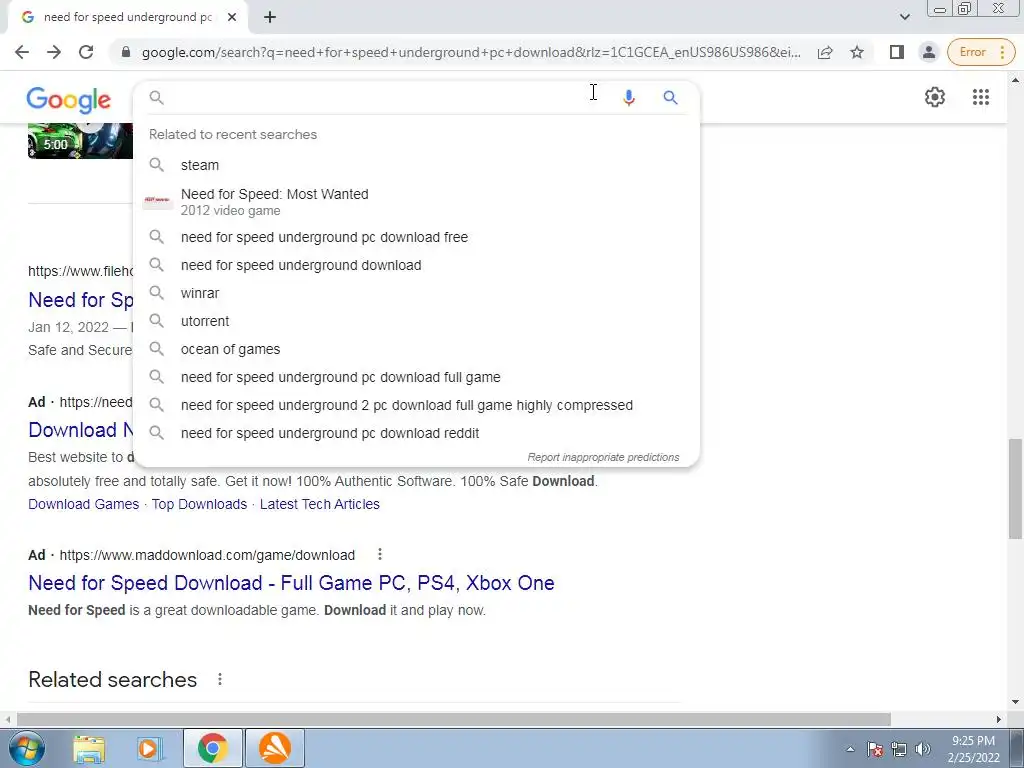The width and height of the screenshot is (1024, 768).
Task: Pick 'need for speed underground pc download reddit'
Action: (416, 434)
